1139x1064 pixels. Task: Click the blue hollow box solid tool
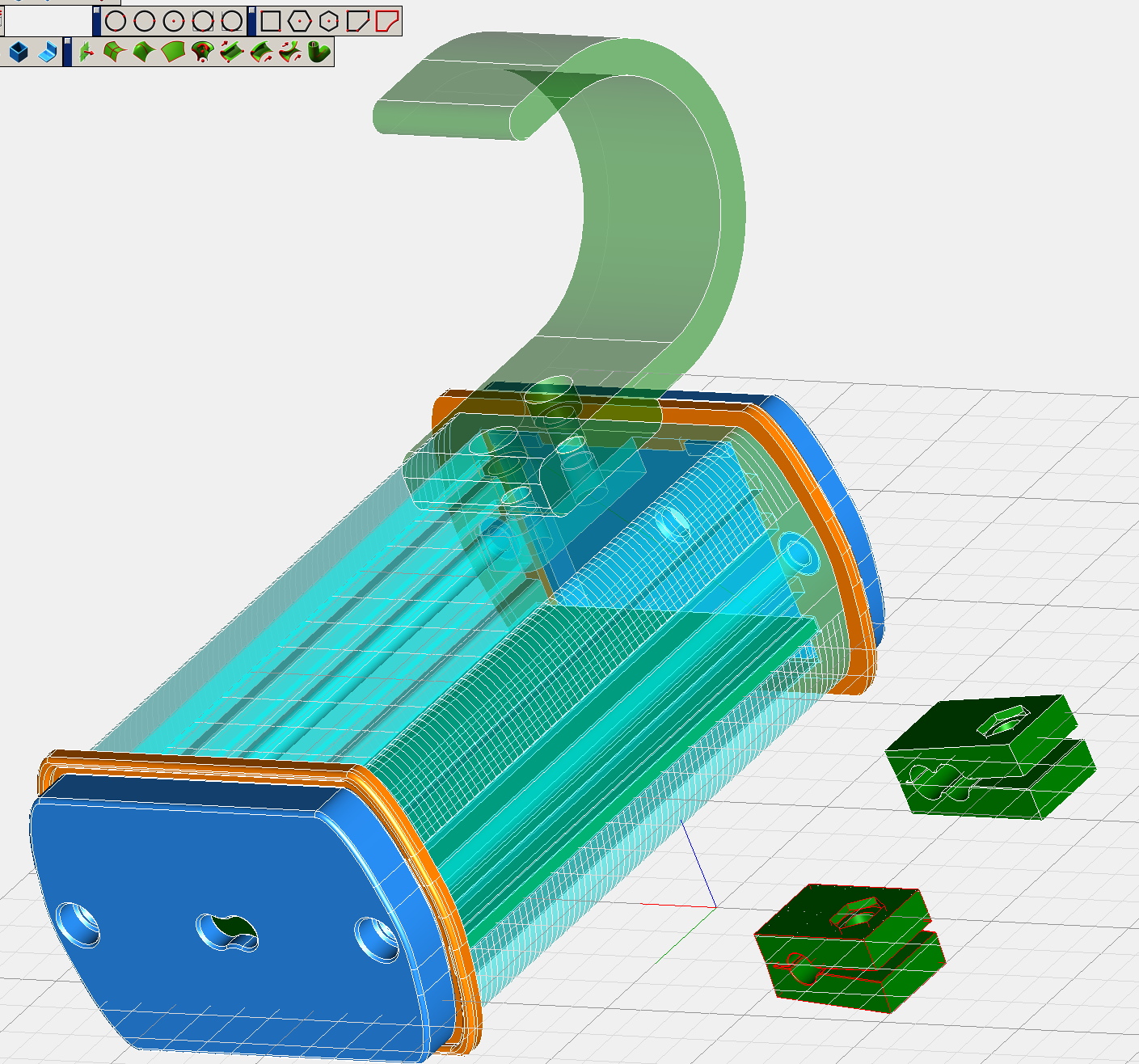point(19,52)
